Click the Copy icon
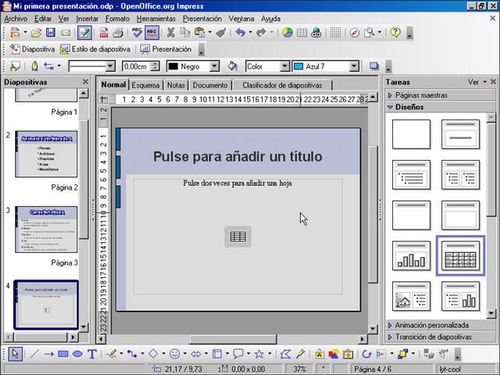This screenshot has height=375, width=500. click(185, 33)
